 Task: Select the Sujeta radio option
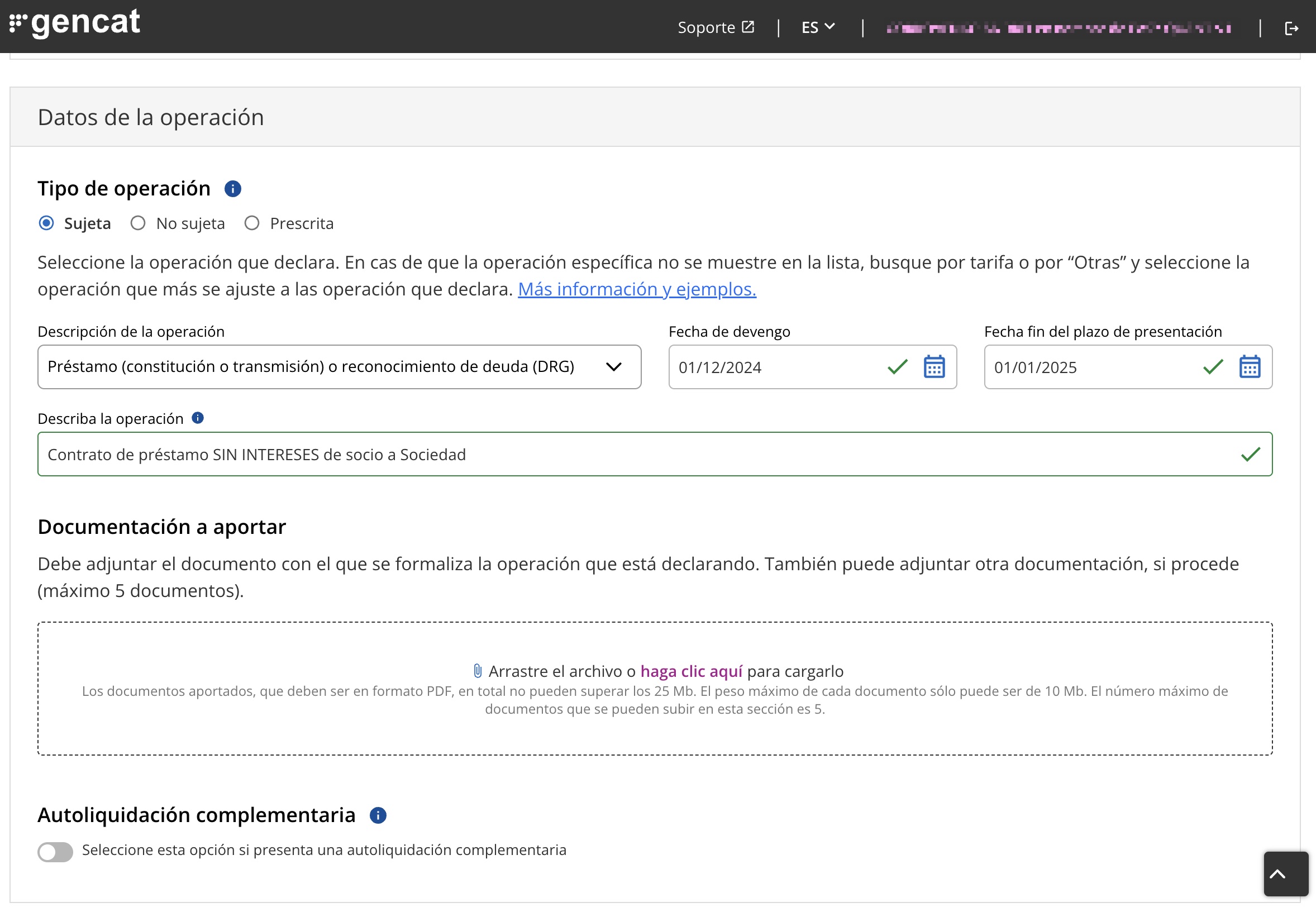[46, 223]
